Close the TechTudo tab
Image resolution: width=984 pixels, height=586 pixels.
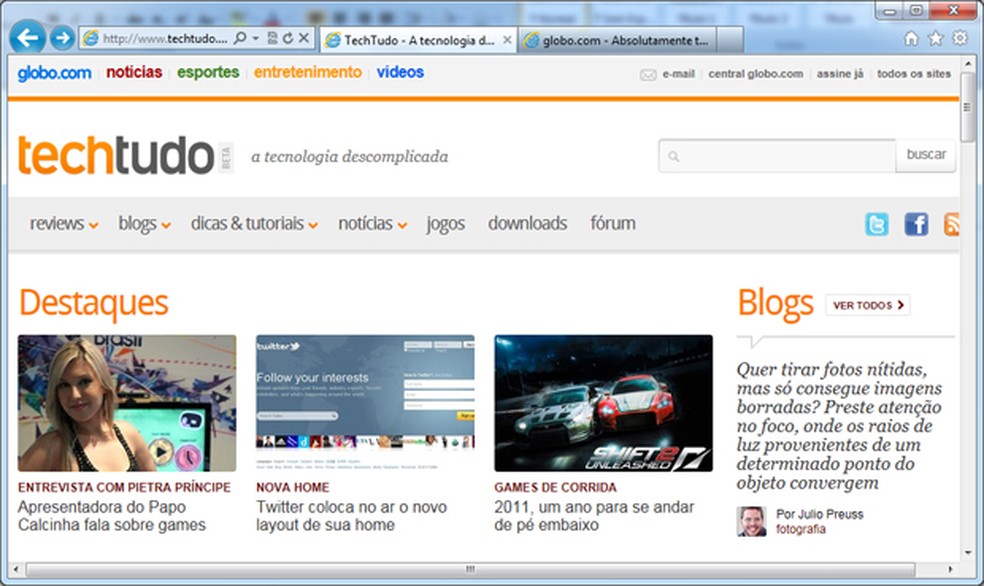pos(507,40)
